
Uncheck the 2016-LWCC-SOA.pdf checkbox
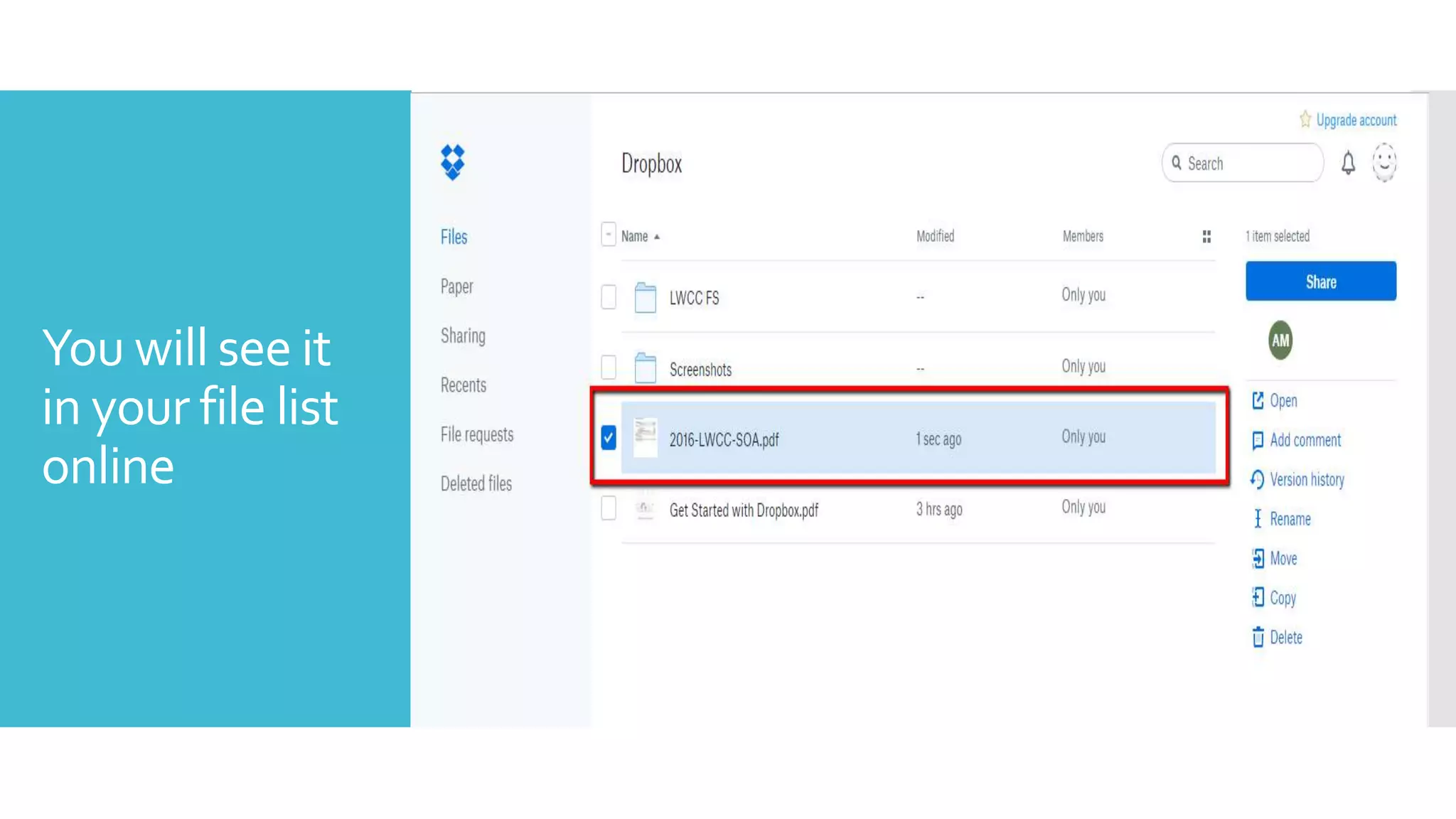pyautogui.click(x=609, y=438)
